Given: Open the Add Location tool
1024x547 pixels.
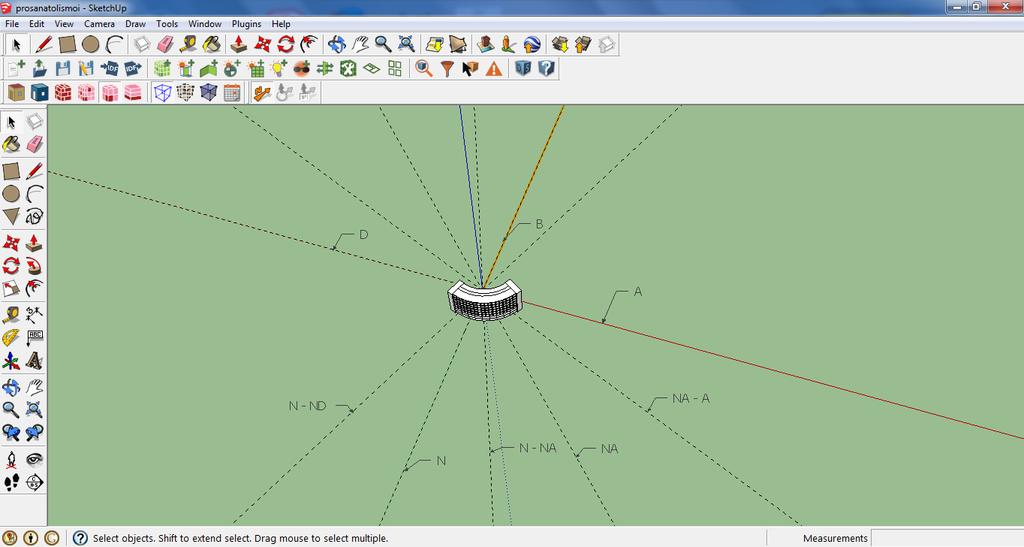Looking at the screenshot, I should pos(434,44).
